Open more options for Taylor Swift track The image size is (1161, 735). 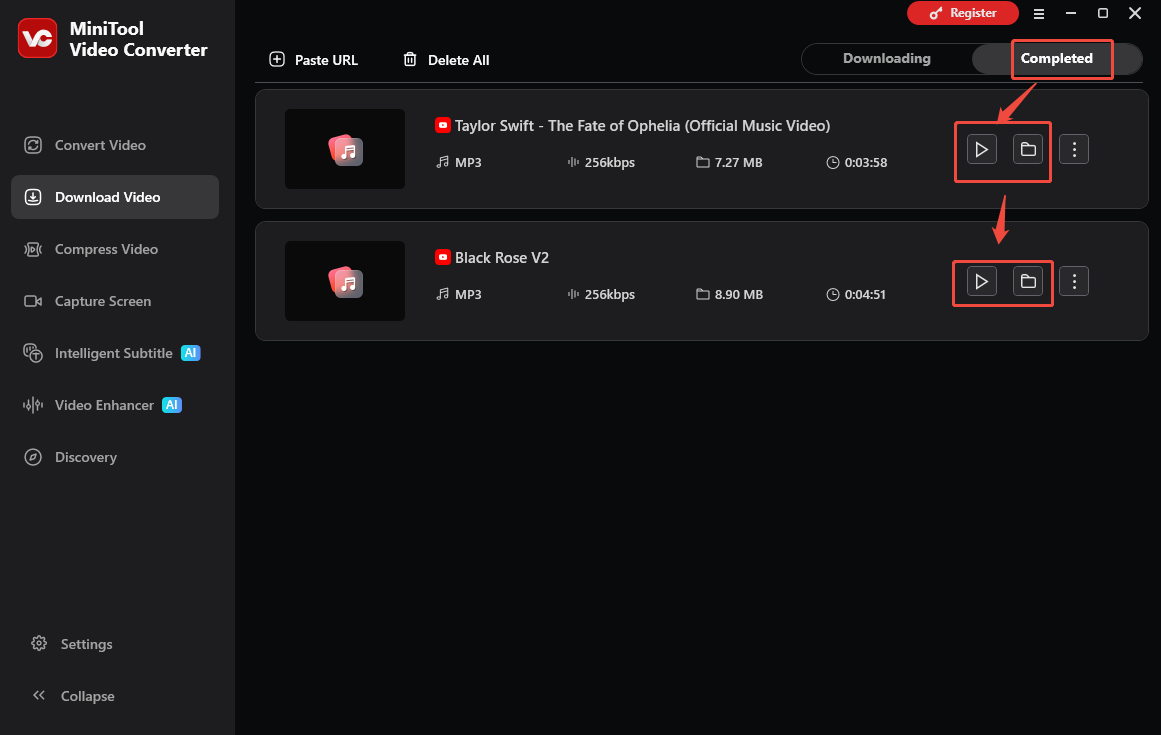coord(1074,150)
